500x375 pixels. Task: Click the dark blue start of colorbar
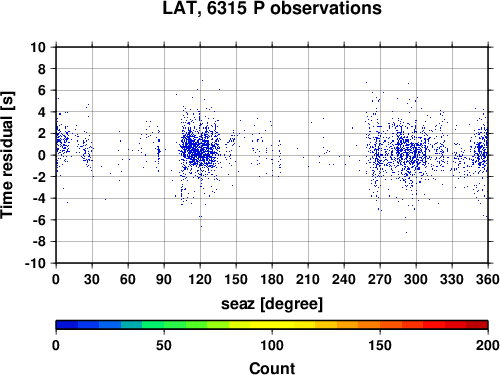pyautogui.click(x=67, y=325)
